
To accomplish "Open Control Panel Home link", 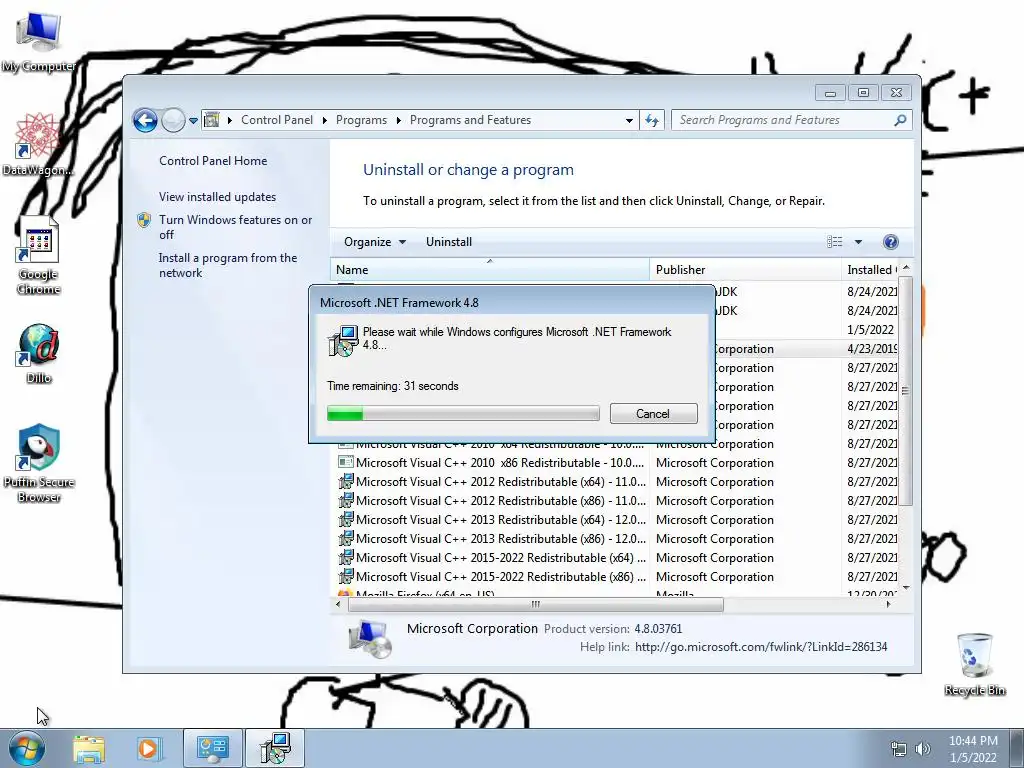I will [x=213, y=161].
